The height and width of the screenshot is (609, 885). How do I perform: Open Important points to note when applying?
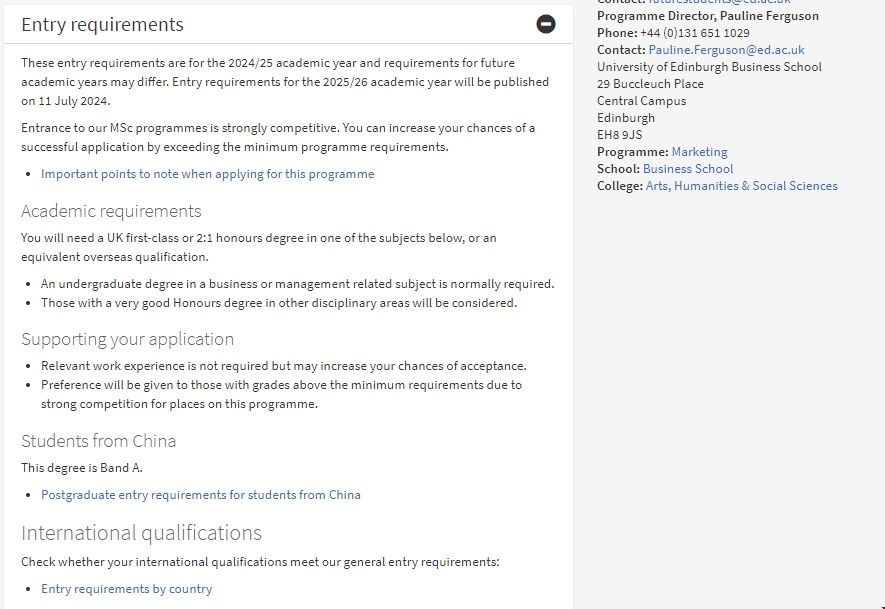pos(207,174)
